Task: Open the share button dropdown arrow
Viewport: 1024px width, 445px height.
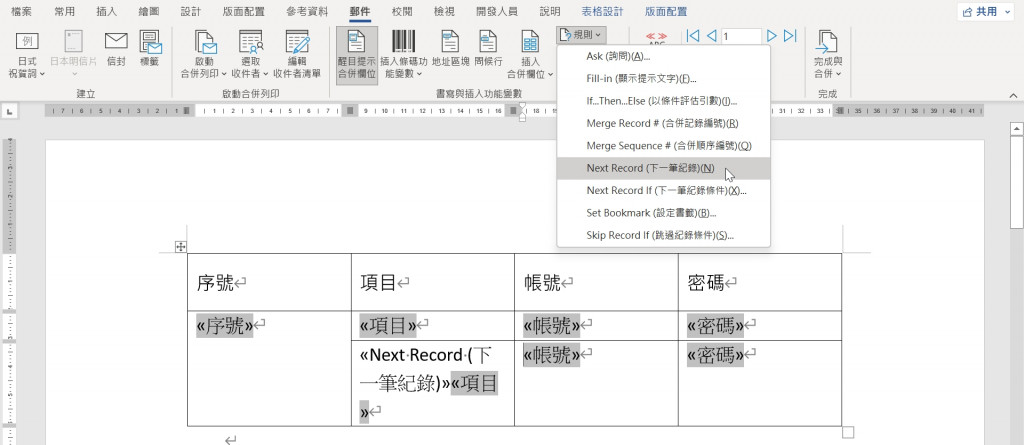Action: click(x=1010, y=12)
